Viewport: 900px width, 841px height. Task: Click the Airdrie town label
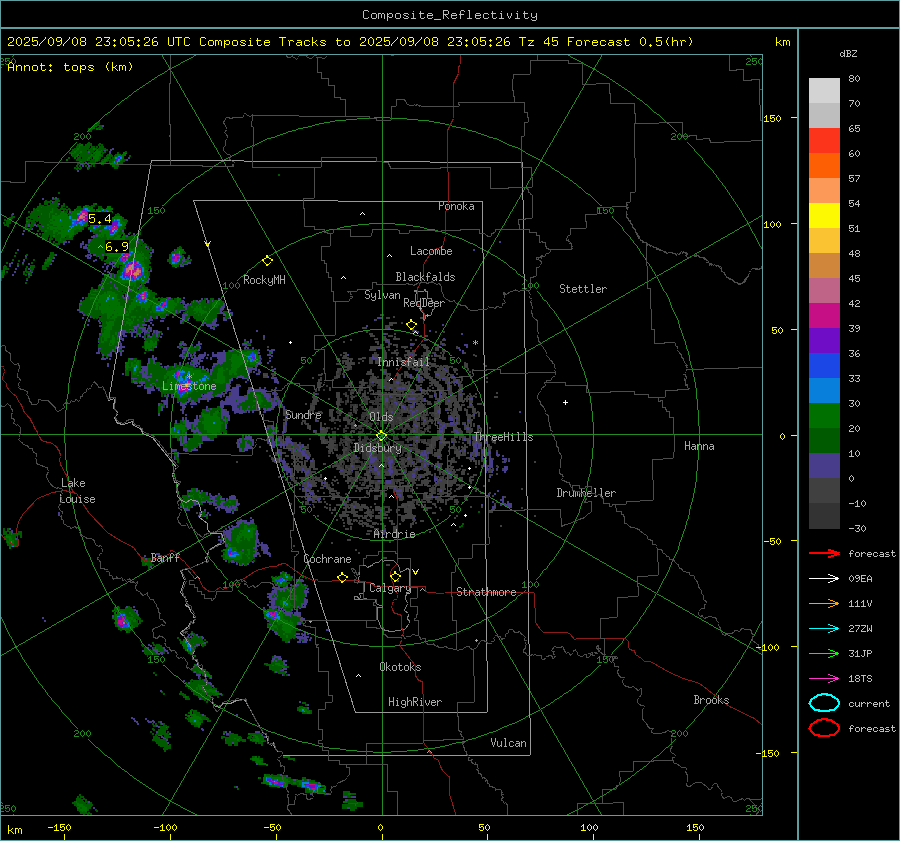point(394,534)
